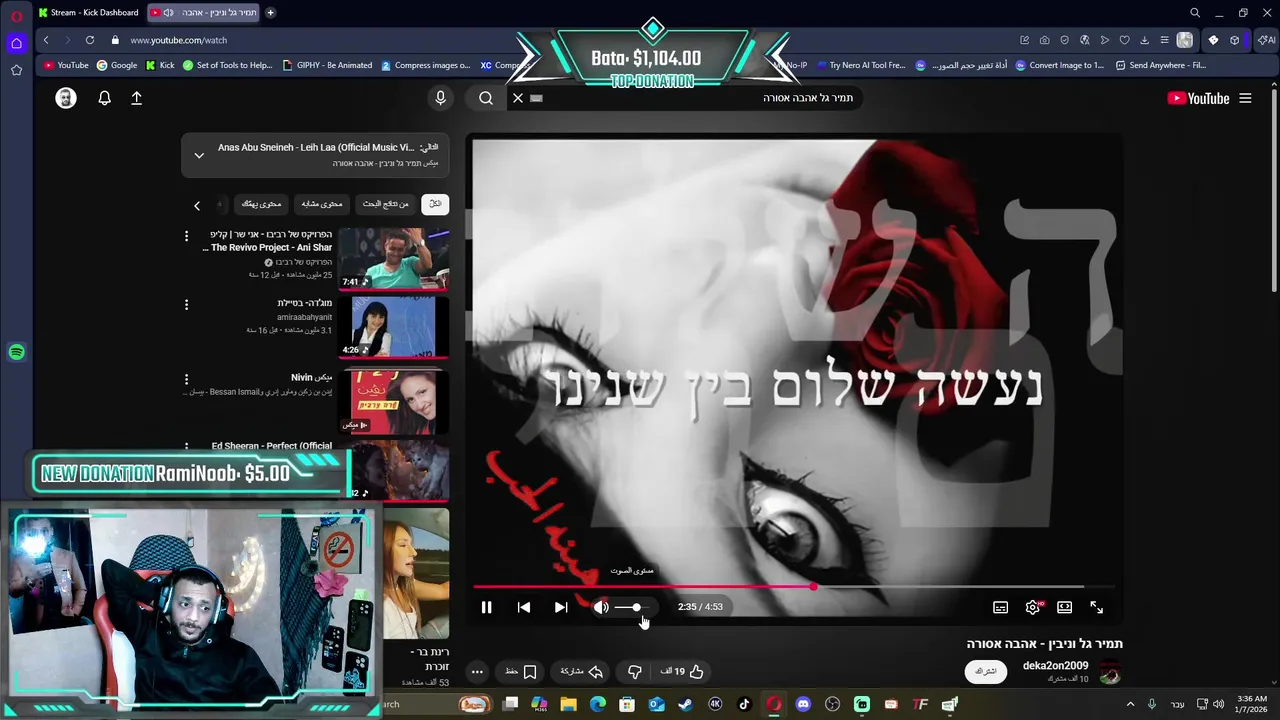Open video settings gear

(x=1033, y=607)
